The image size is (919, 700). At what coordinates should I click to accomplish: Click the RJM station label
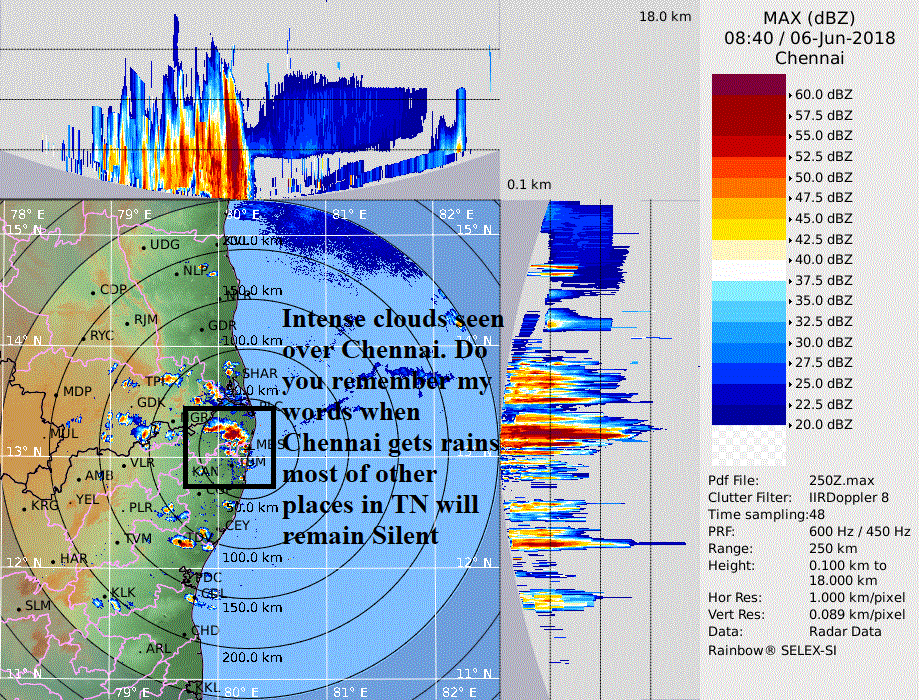pos(146,320)
